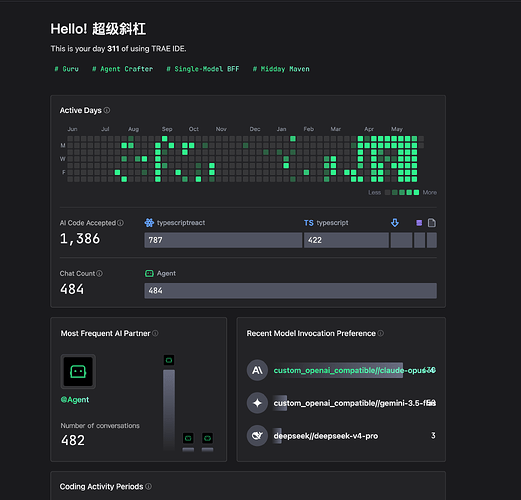Click the large Agent avatar tile
Screen dimensions: 521x500
click(78, 371)
